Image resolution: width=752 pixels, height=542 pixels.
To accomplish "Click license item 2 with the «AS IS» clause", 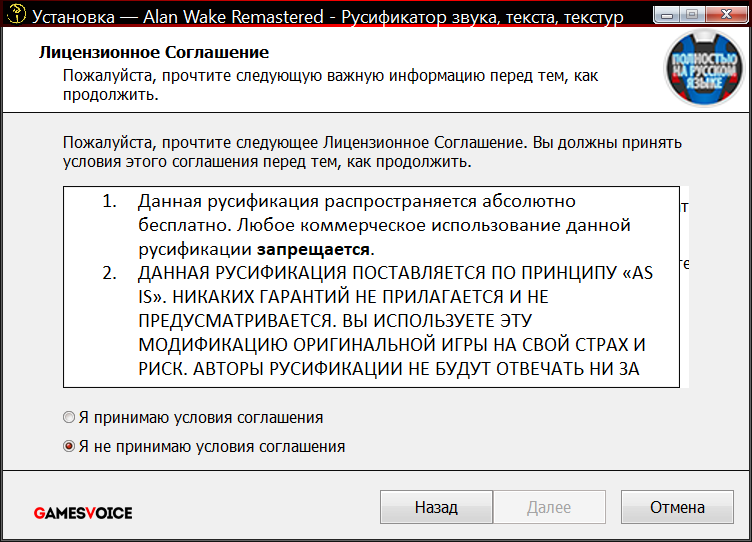I will pyautogui.click(x=395, y=320).
